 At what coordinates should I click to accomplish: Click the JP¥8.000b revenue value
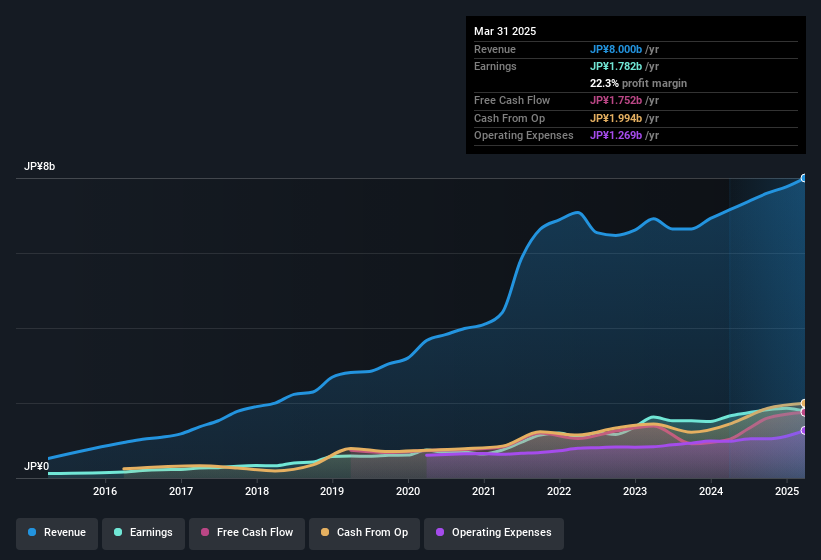(x=616, y=49)
